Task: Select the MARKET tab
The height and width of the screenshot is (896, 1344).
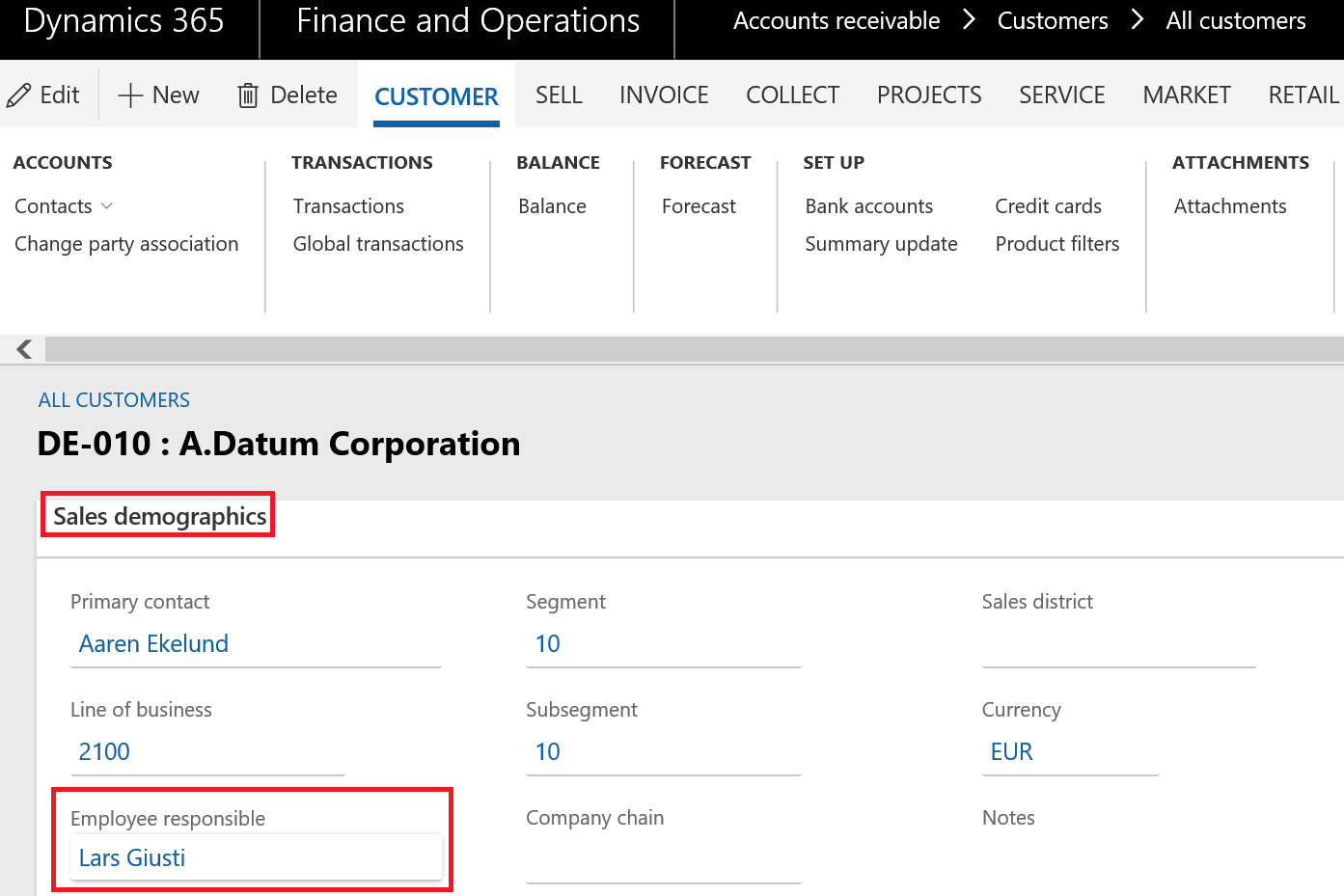Action: [x=1187, y=95]
